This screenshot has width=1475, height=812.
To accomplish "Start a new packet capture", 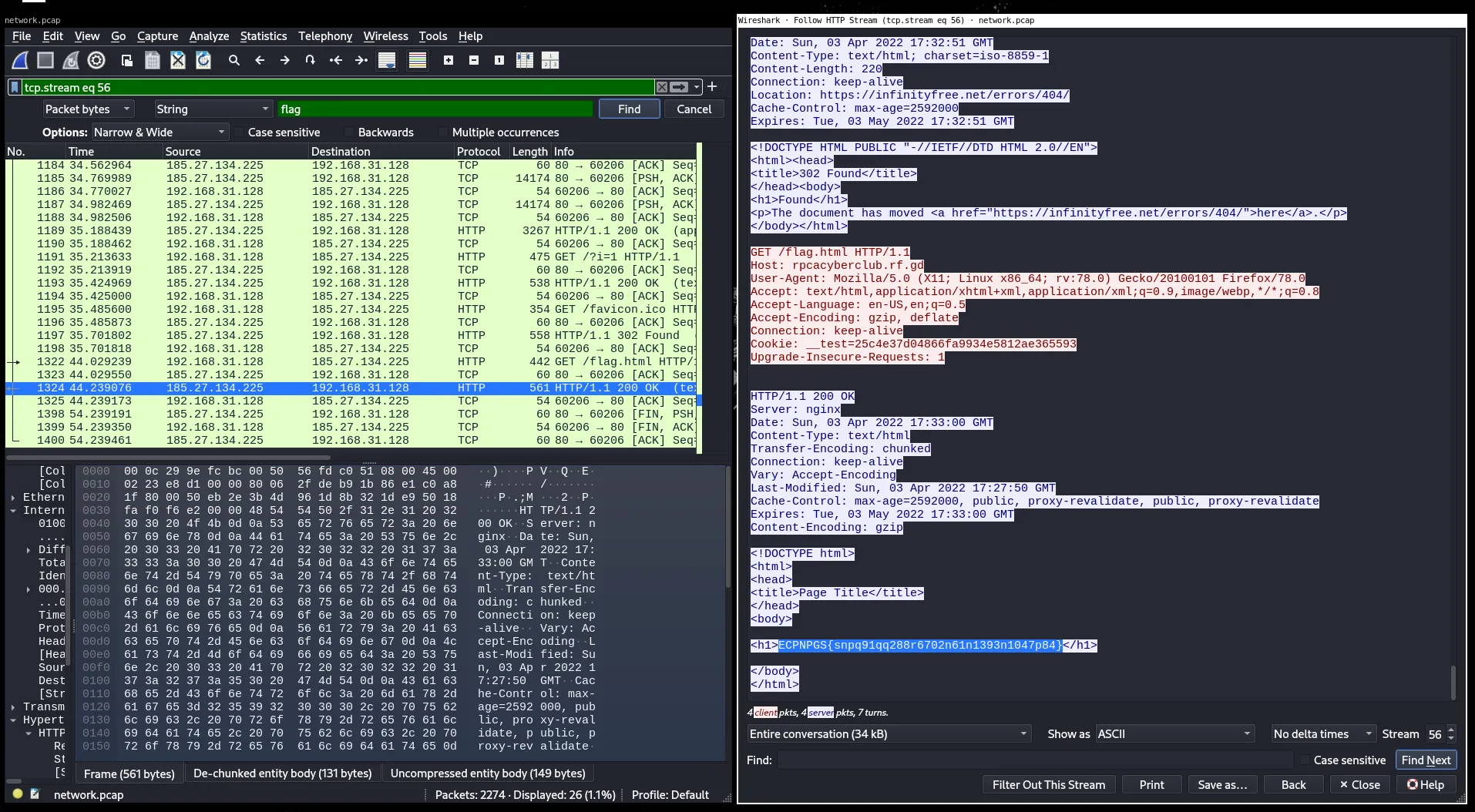I will tap(19, 60).
